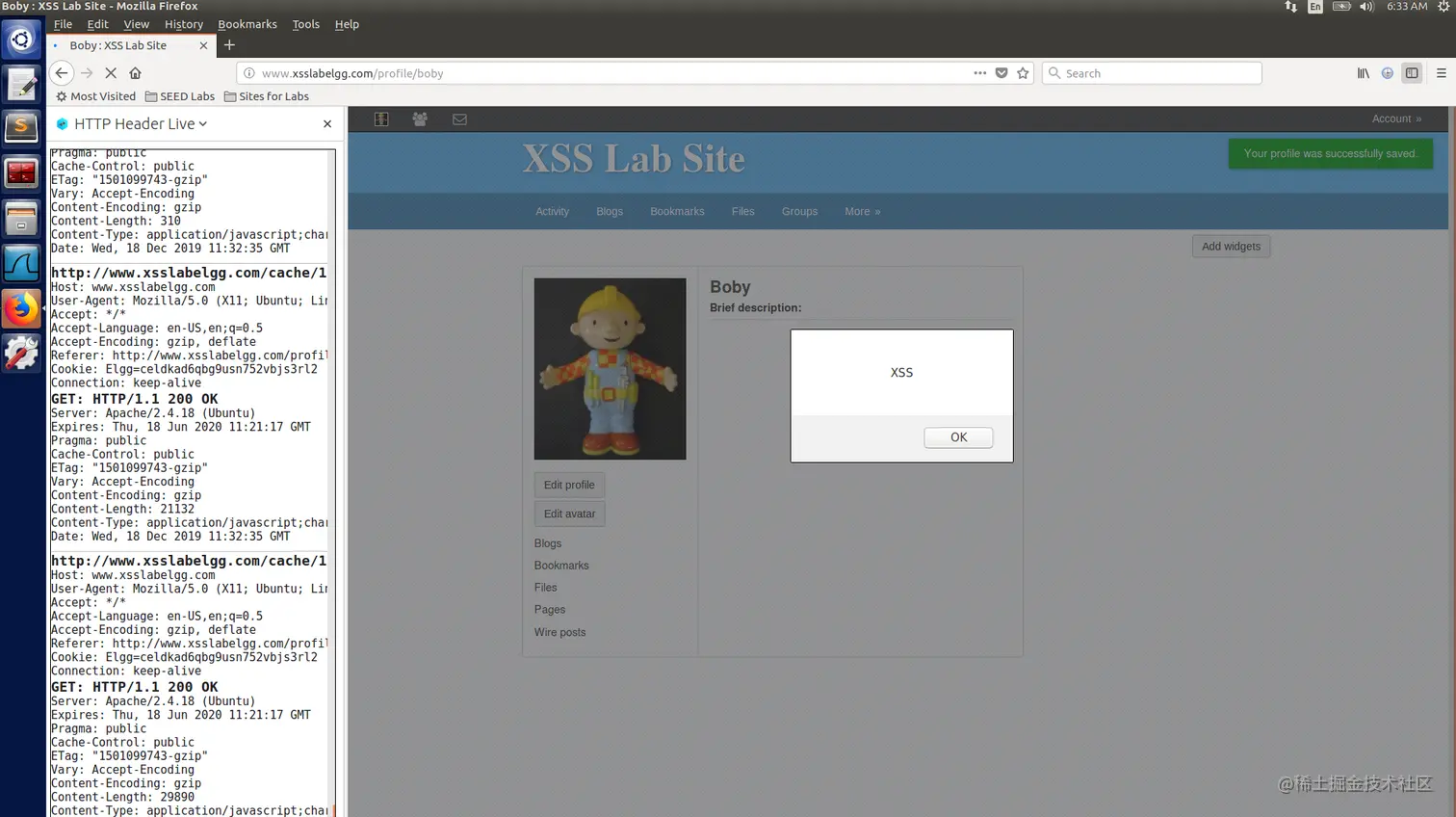Click the XSS Lab Site title
1456x817 pixels.
(x=634, y=159)
